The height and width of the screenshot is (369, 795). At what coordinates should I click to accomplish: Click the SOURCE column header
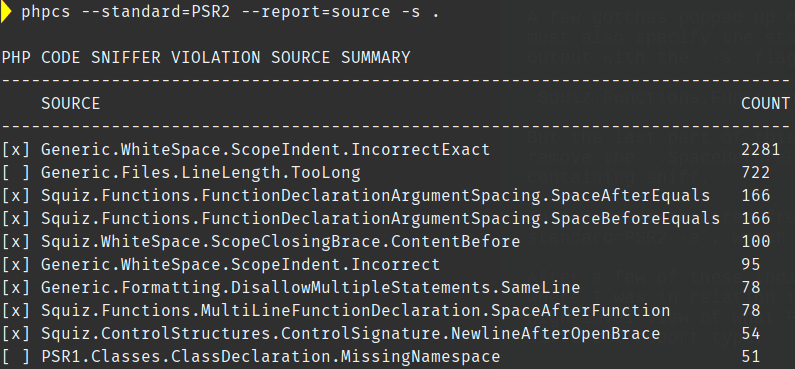coord(70,103)
